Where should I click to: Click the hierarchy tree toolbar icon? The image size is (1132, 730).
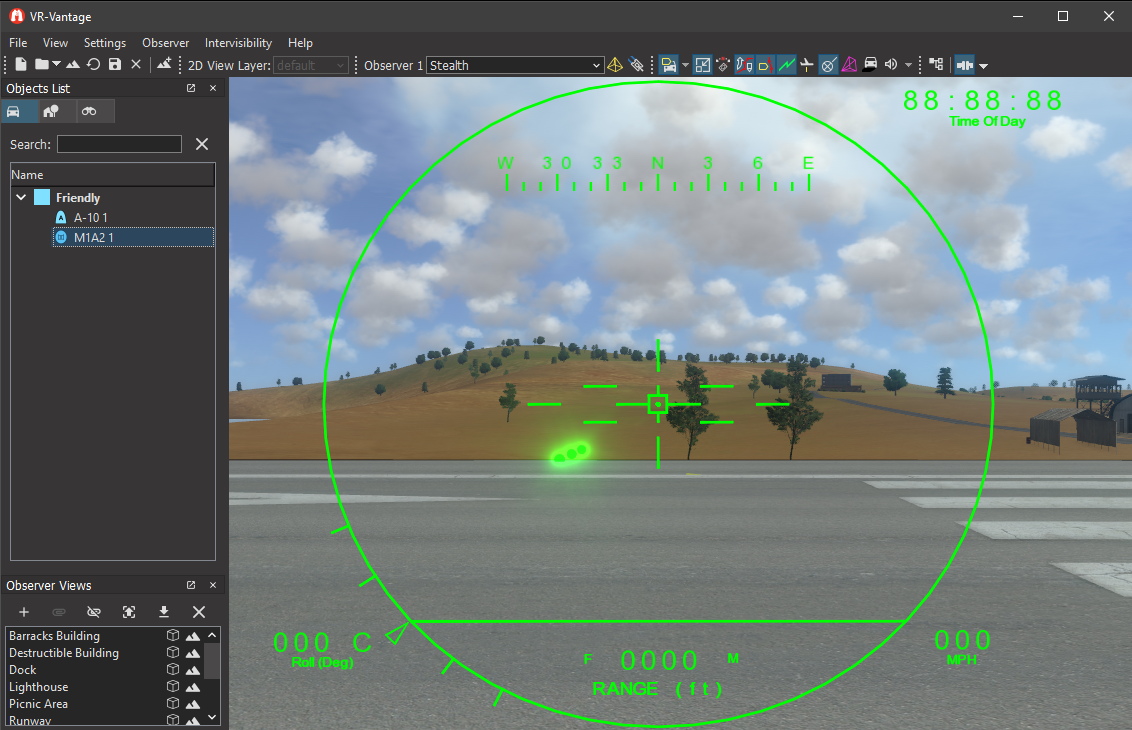[x=936, y=65]
